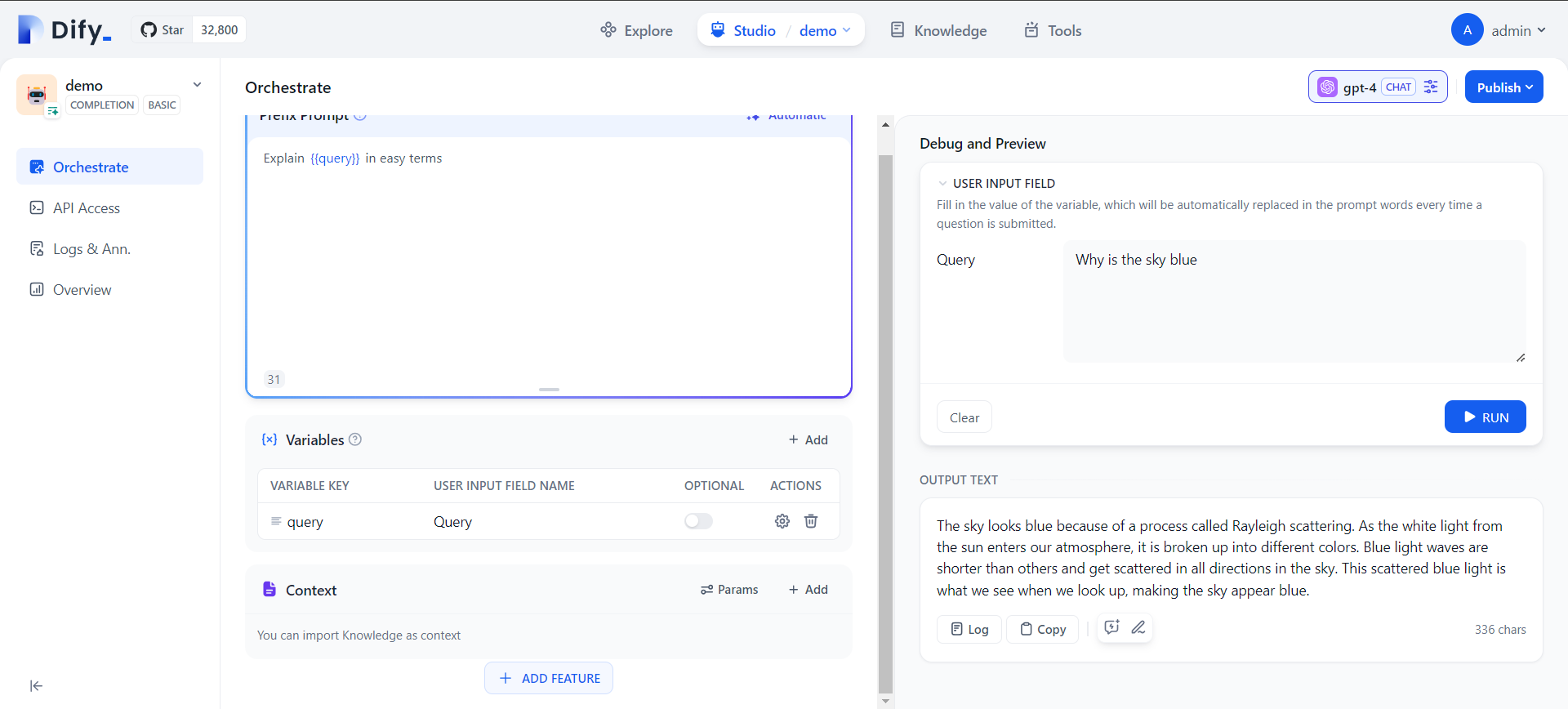Click the Query text input field

click(x=1294, y=301)
